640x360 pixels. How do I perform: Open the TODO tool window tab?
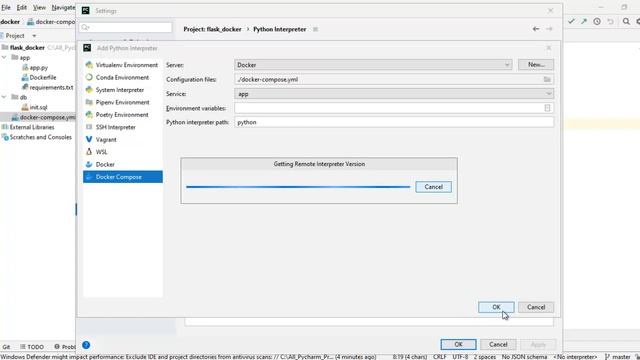(32, 347)
